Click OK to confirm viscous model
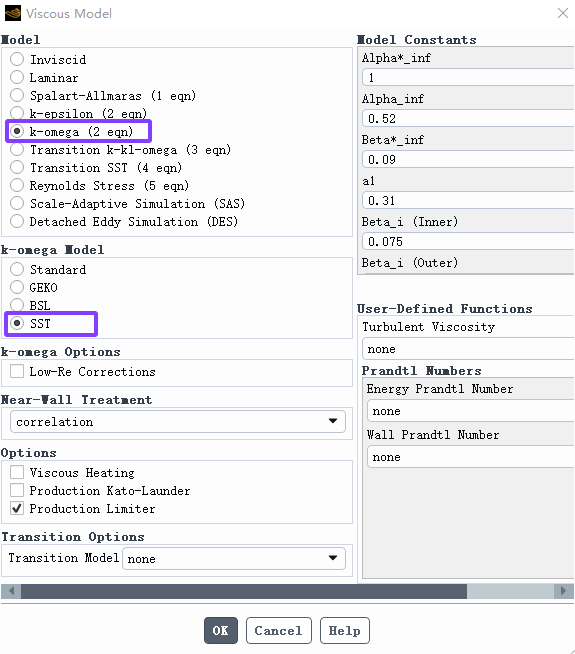The width and height of the screenshot is (575, 654). coord(221,631)
